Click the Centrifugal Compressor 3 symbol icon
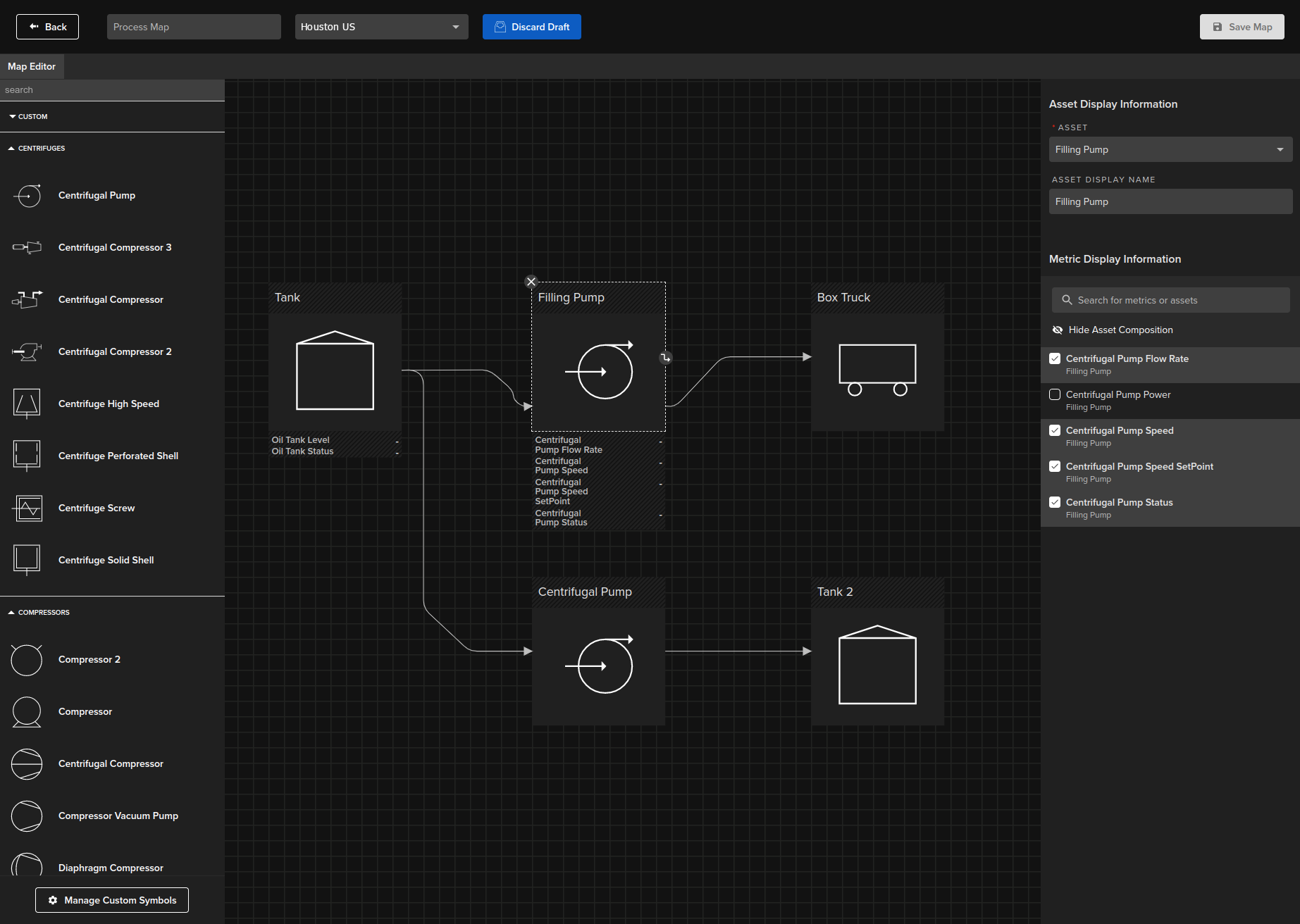The width and height of the screenshot is (1300, 924). [x=27, y=247]
